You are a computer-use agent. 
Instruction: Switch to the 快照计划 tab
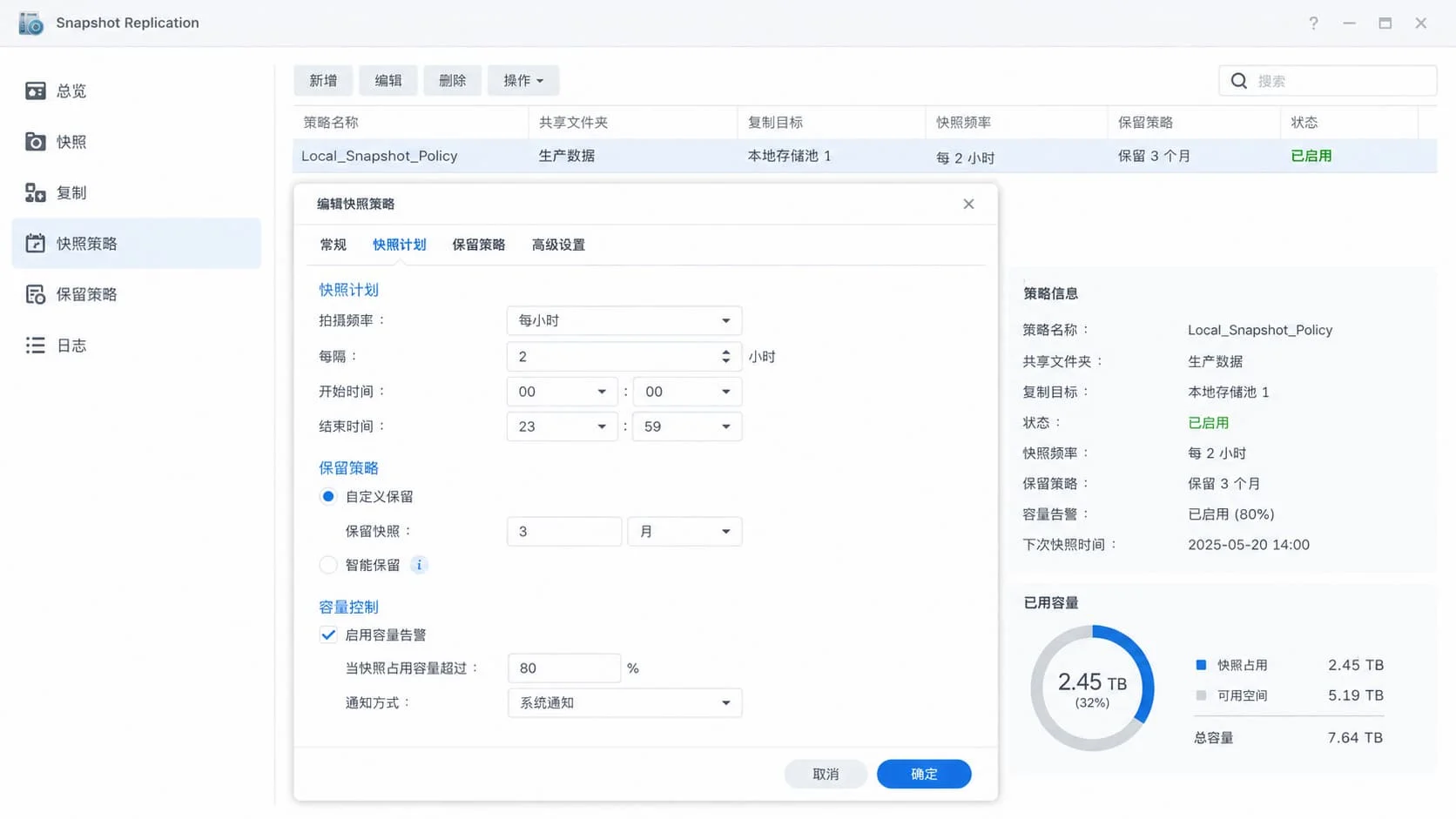click(399, 245)
